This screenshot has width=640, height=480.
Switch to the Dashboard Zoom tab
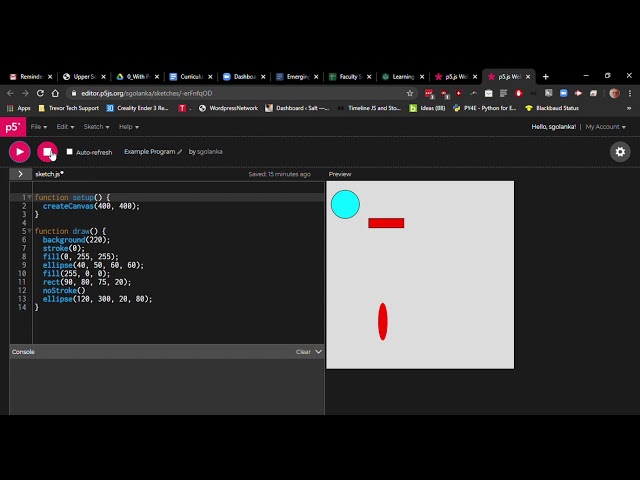(244, 77)
